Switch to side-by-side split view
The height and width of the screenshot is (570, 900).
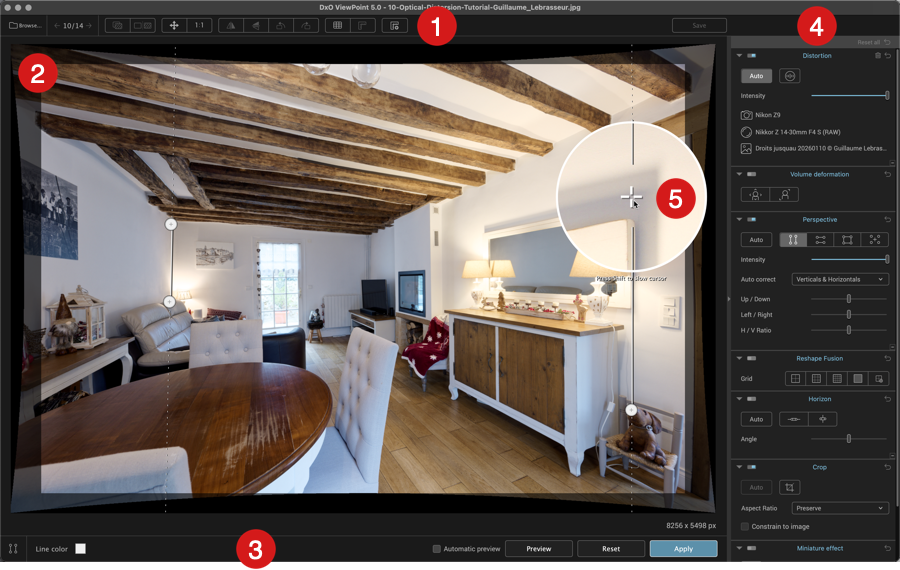(x=143, y=25)
